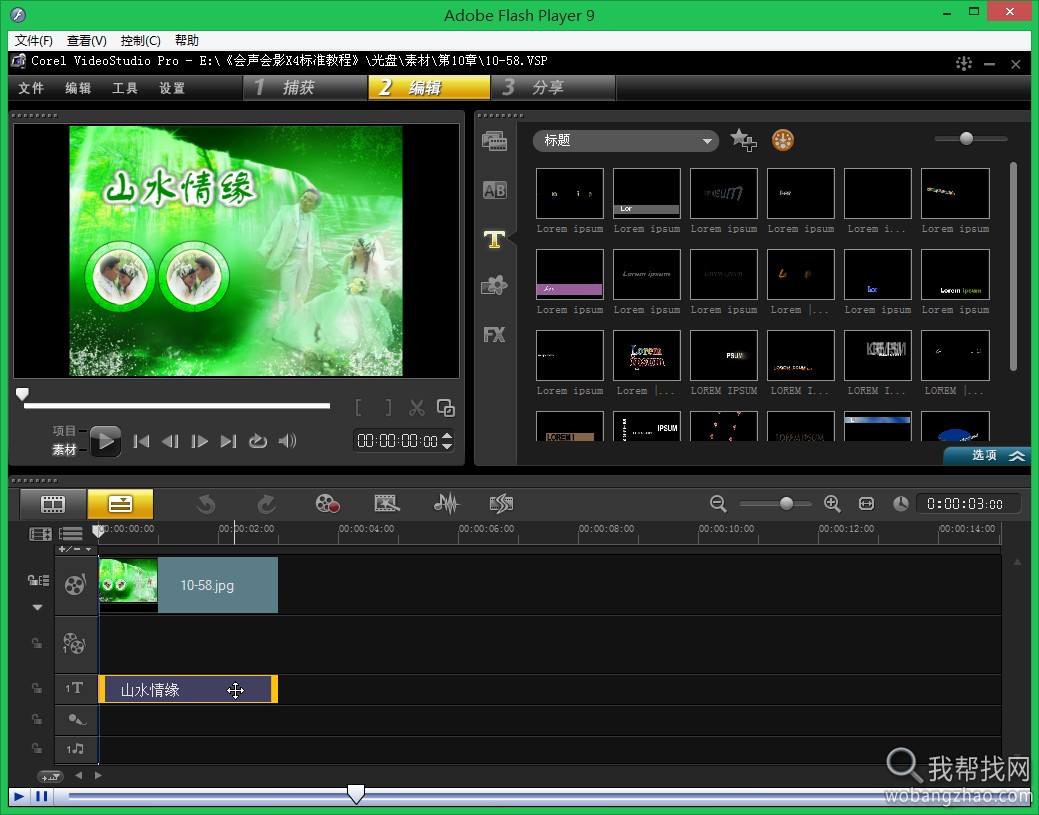Open Flash Player 查看(V) menu
Viewport: 1039px width, 815px height.
(87, 40)
